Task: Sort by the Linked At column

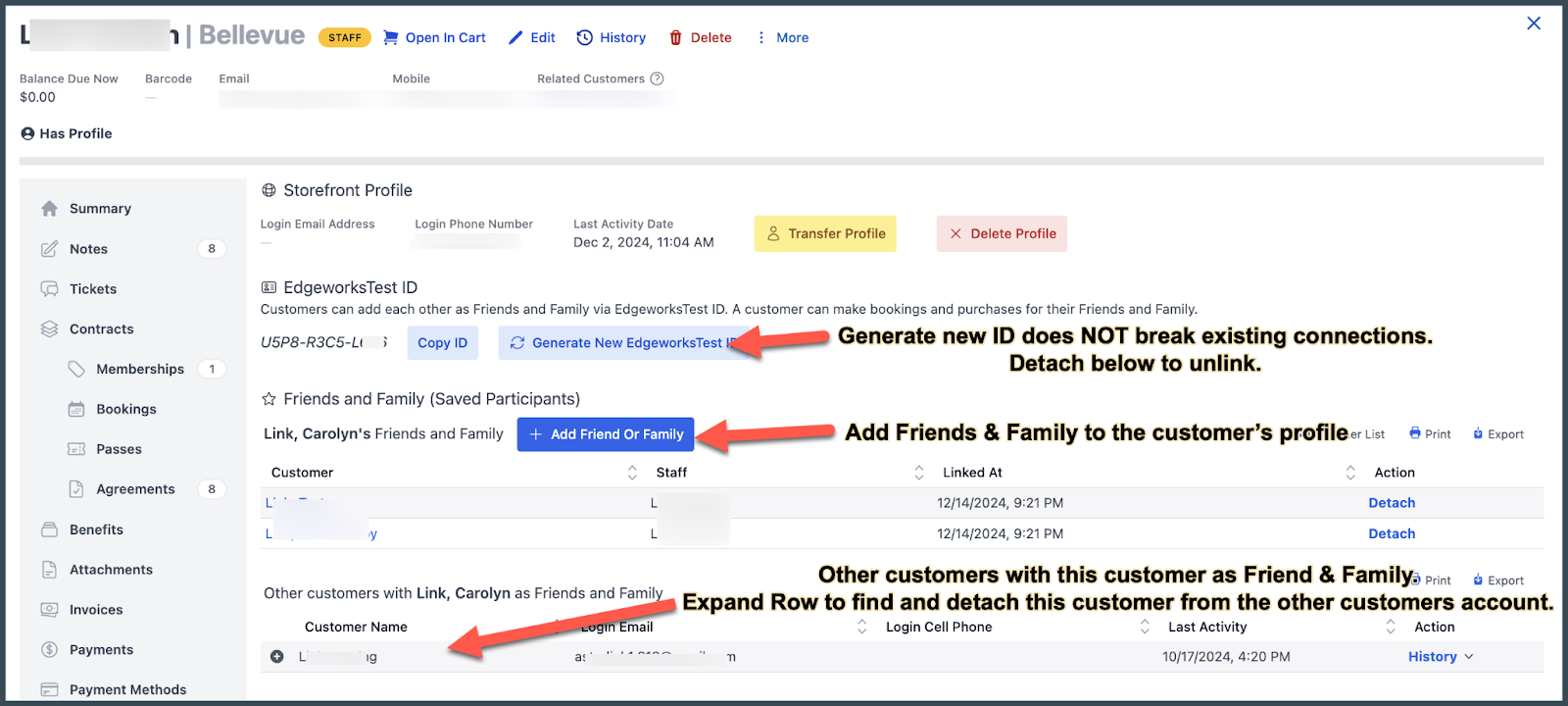Action: tap(1349, 473)
